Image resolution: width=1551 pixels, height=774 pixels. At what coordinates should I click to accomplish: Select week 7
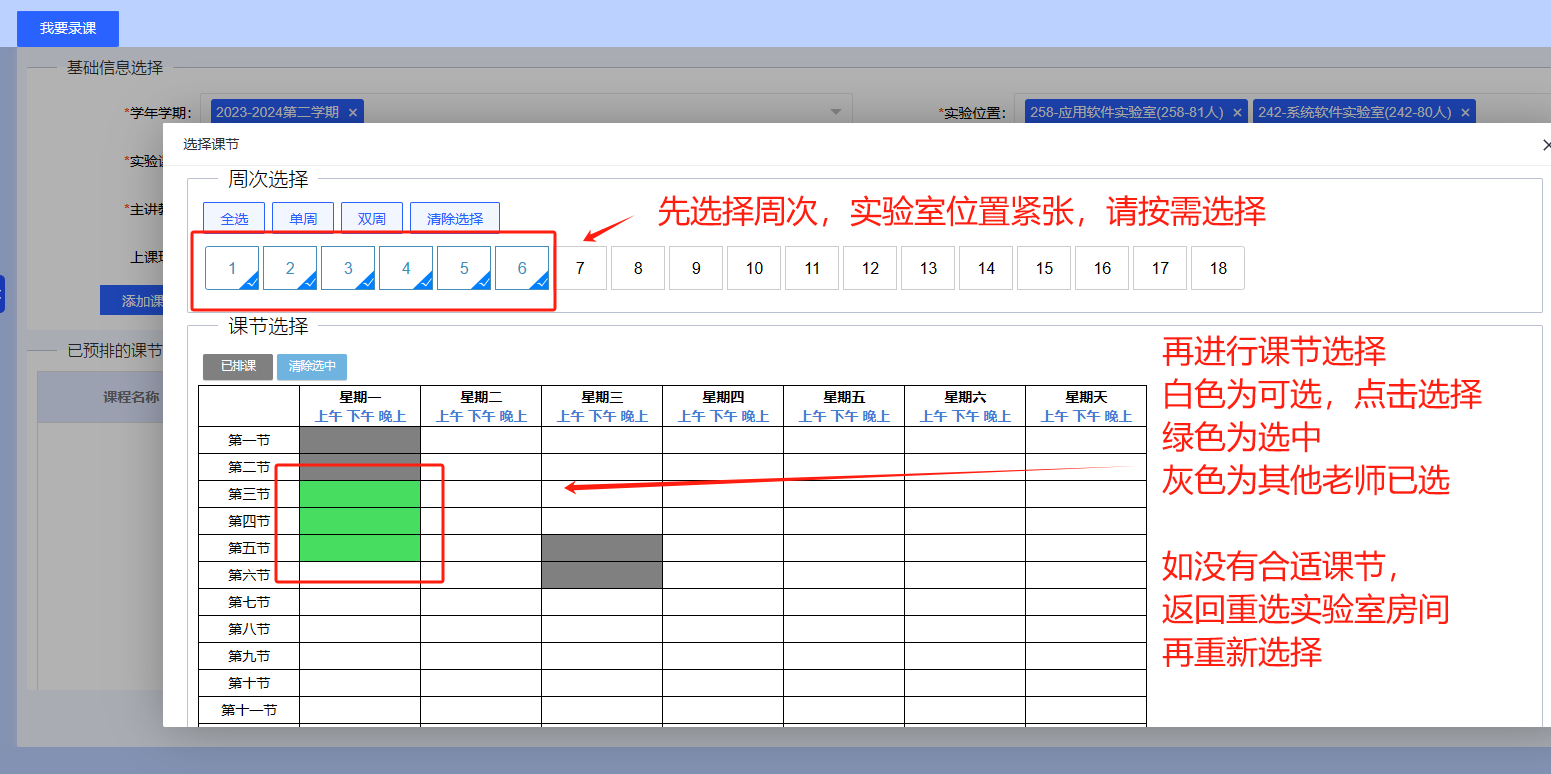point(580,268)
